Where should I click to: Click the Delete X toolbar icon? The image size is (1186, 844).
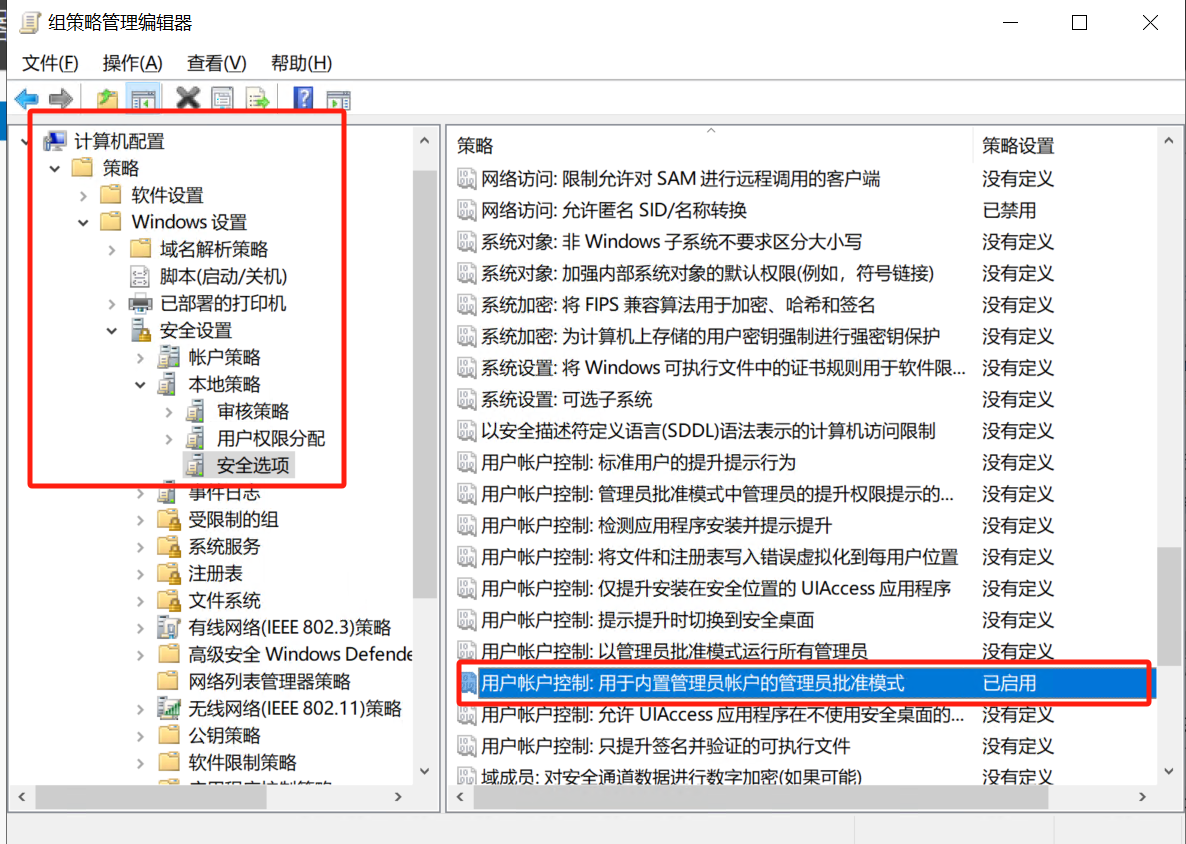pos(188,98)
